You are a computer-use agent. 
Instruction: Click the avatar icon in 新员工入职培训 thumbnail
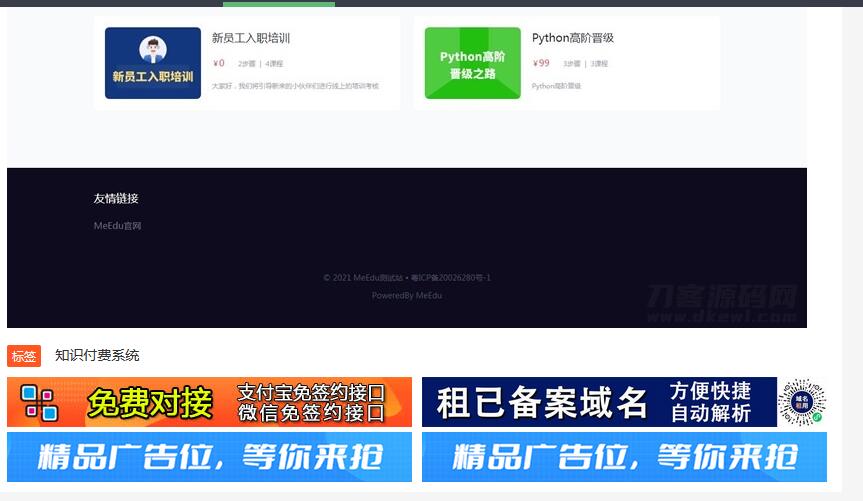[x=153, y=50]
